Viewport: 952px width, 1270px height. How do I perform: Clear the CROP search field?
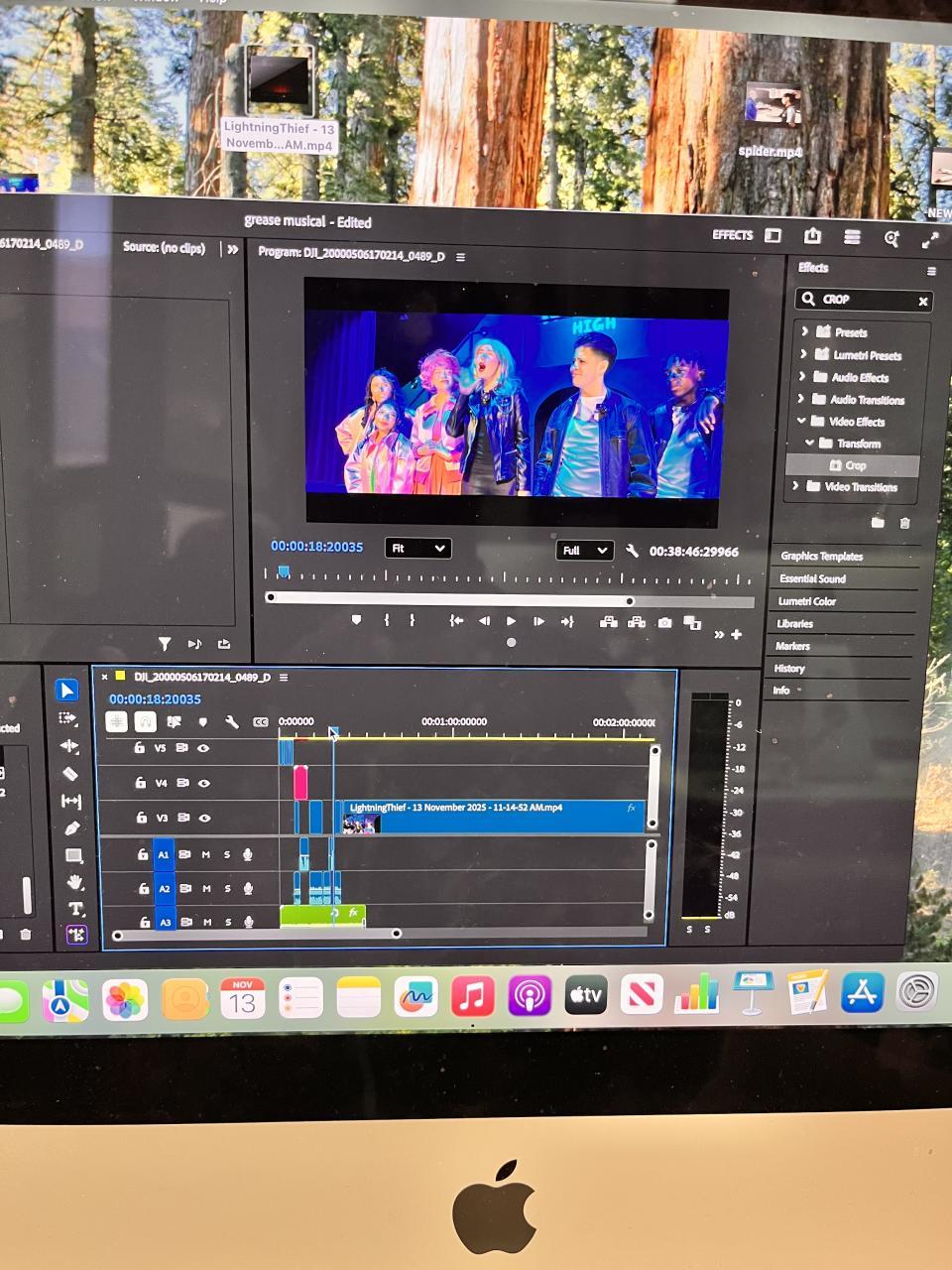(923, 301)
